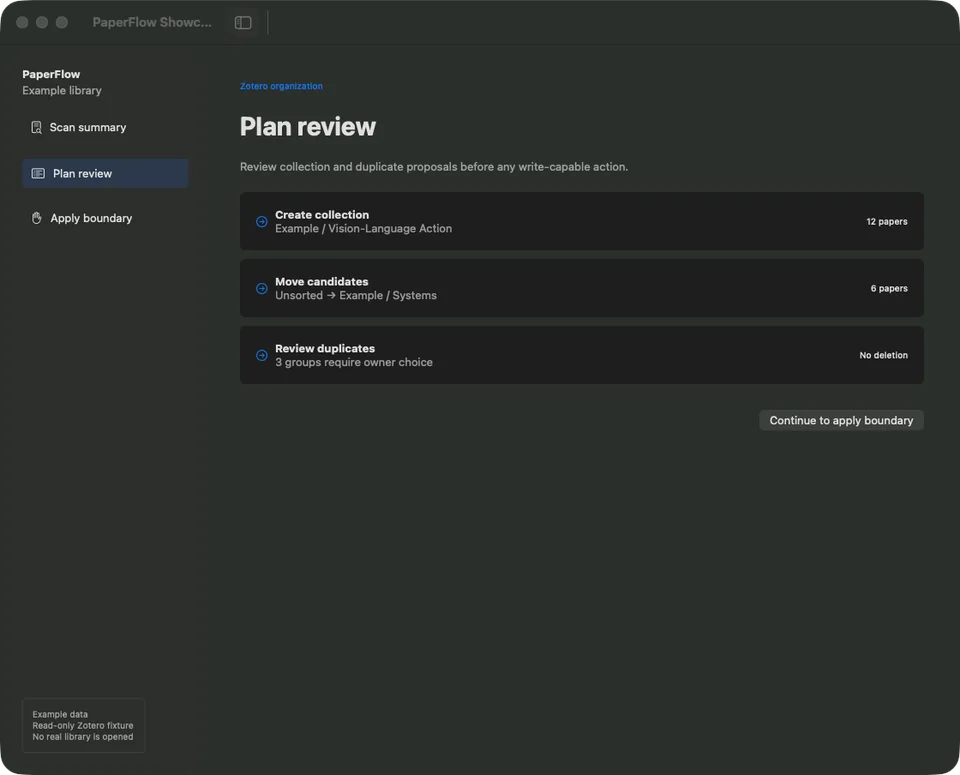Minimize window with the middle traffic light

42,23
